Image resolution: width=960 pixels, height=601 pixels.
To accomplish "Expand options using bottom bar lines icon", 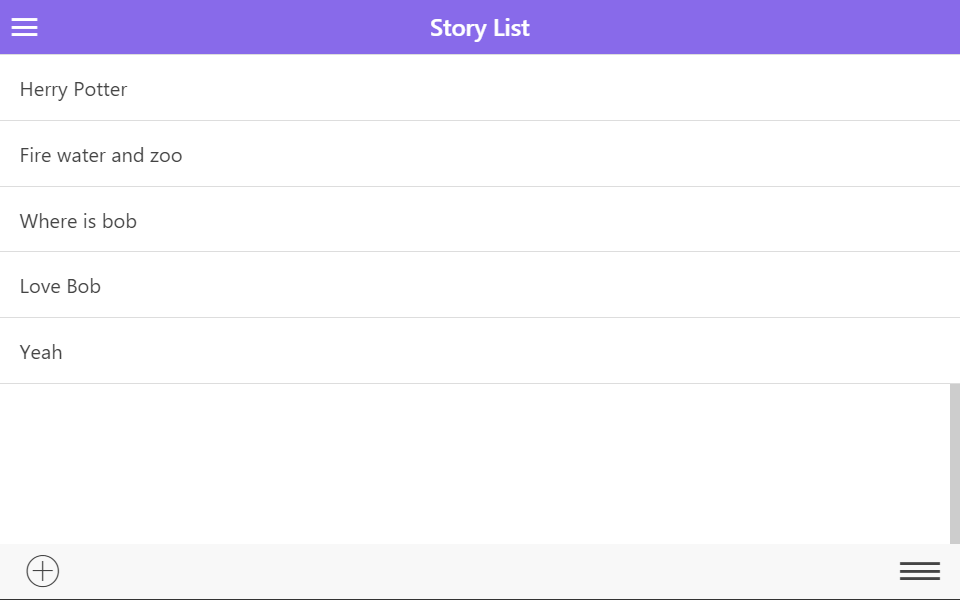I will 919,571.
